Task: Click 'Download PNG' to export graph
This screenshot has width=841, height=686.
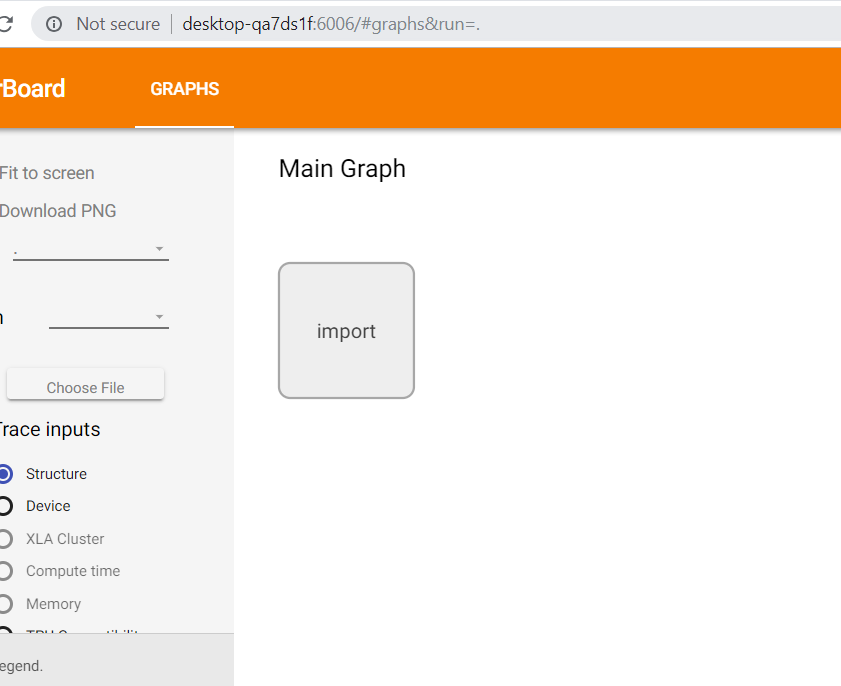Action: [58, 211]
